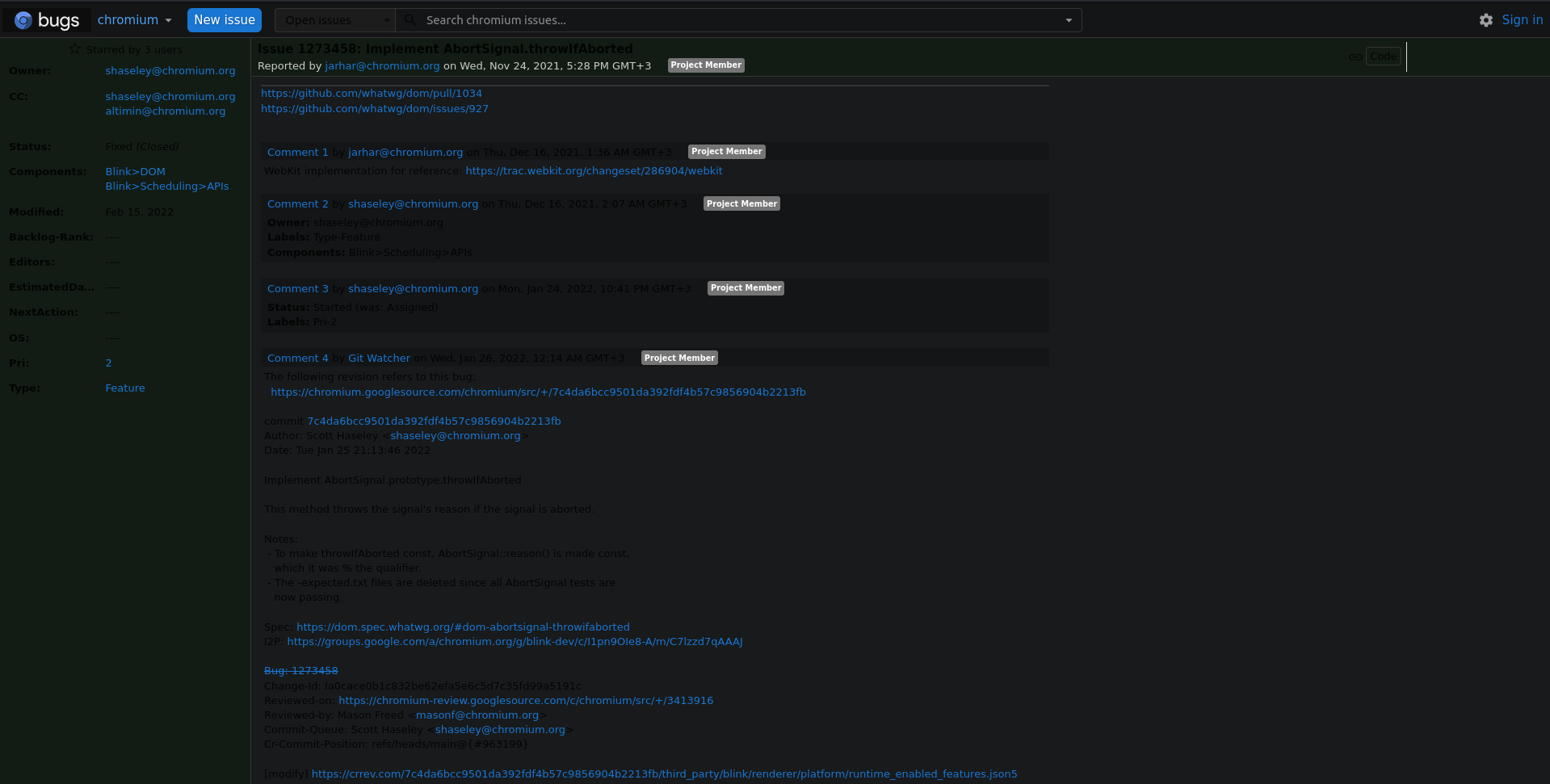Image resolution: width=1550 pixels, height=784 pixels.
Task: Click inside the search chromium issues field
Action: [x=727, y=19]
